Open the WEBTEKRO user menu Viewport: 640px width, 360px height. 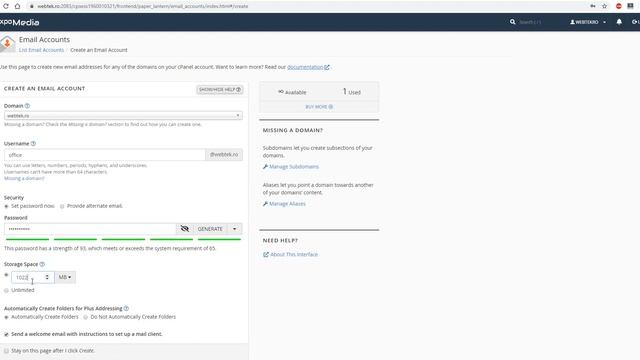[588, 22]
